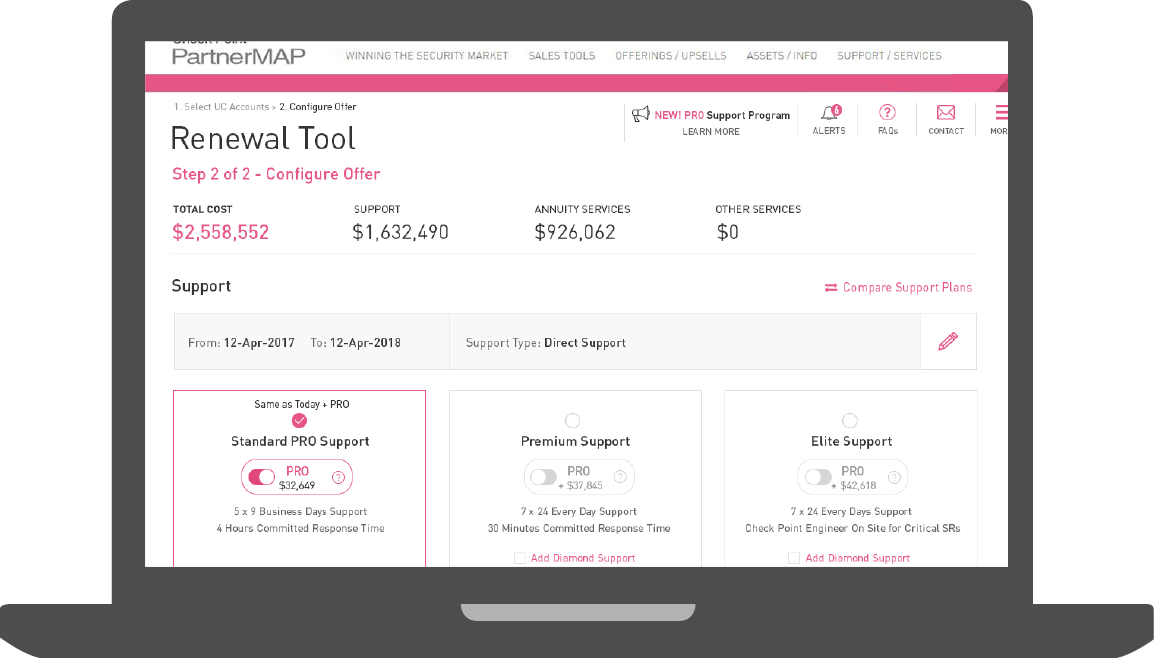Viewport: 1154px width, 658px height.
Task: Click annuity services $926,062 value
Action: [575, 233]
